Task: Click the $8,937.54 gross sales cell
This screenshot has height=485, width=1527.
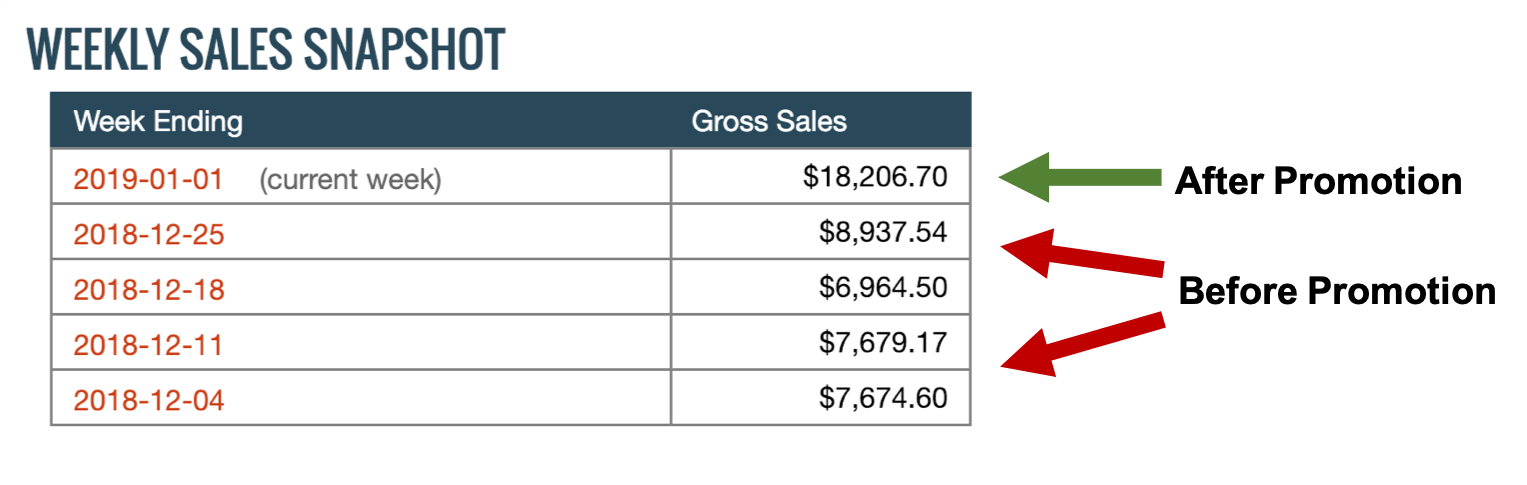Action: tap(821, 232)
